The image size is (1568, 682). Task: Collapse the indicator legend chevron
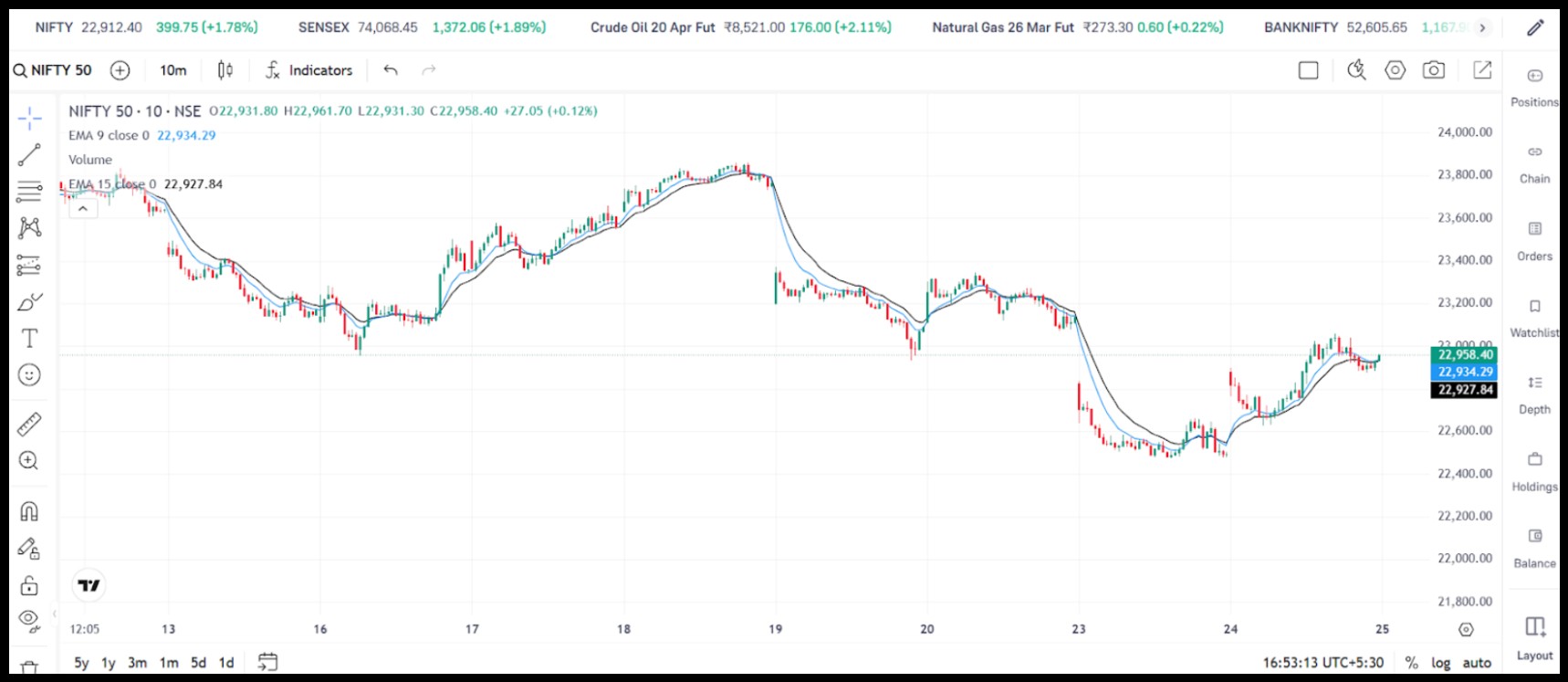click(82, 209)
